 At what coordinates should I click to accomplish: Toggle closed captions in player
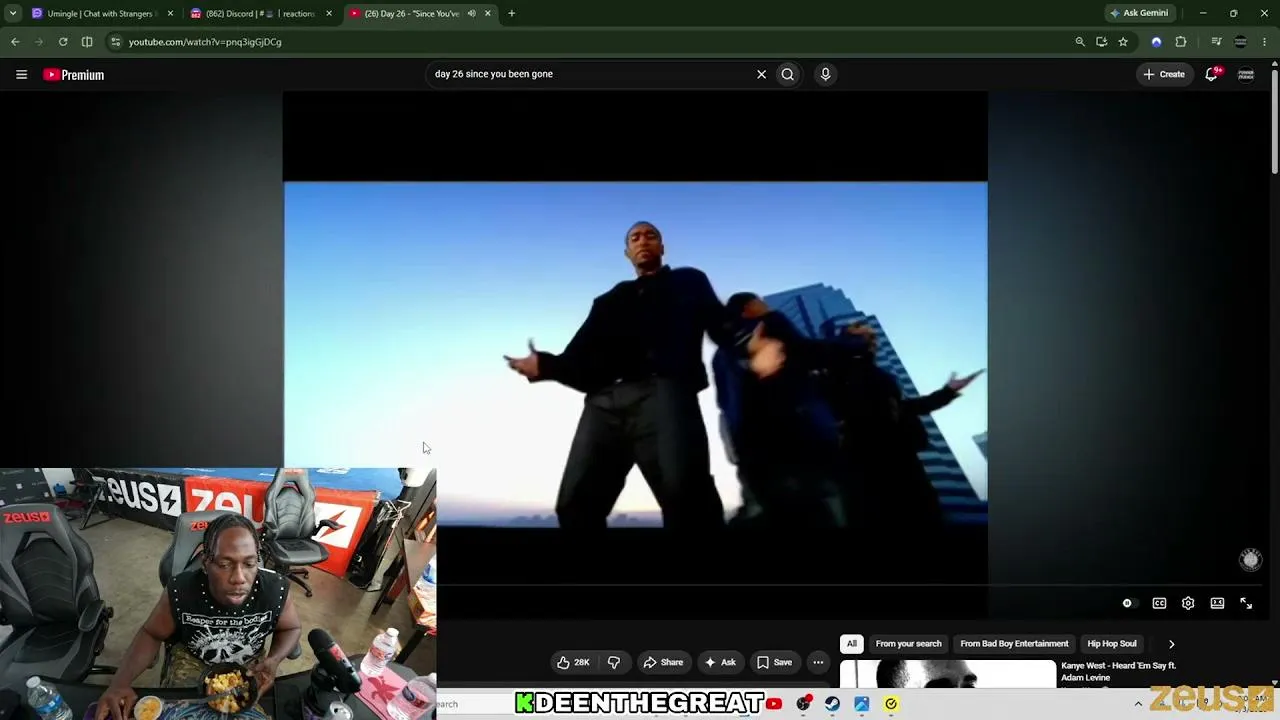pos(1159,604)
